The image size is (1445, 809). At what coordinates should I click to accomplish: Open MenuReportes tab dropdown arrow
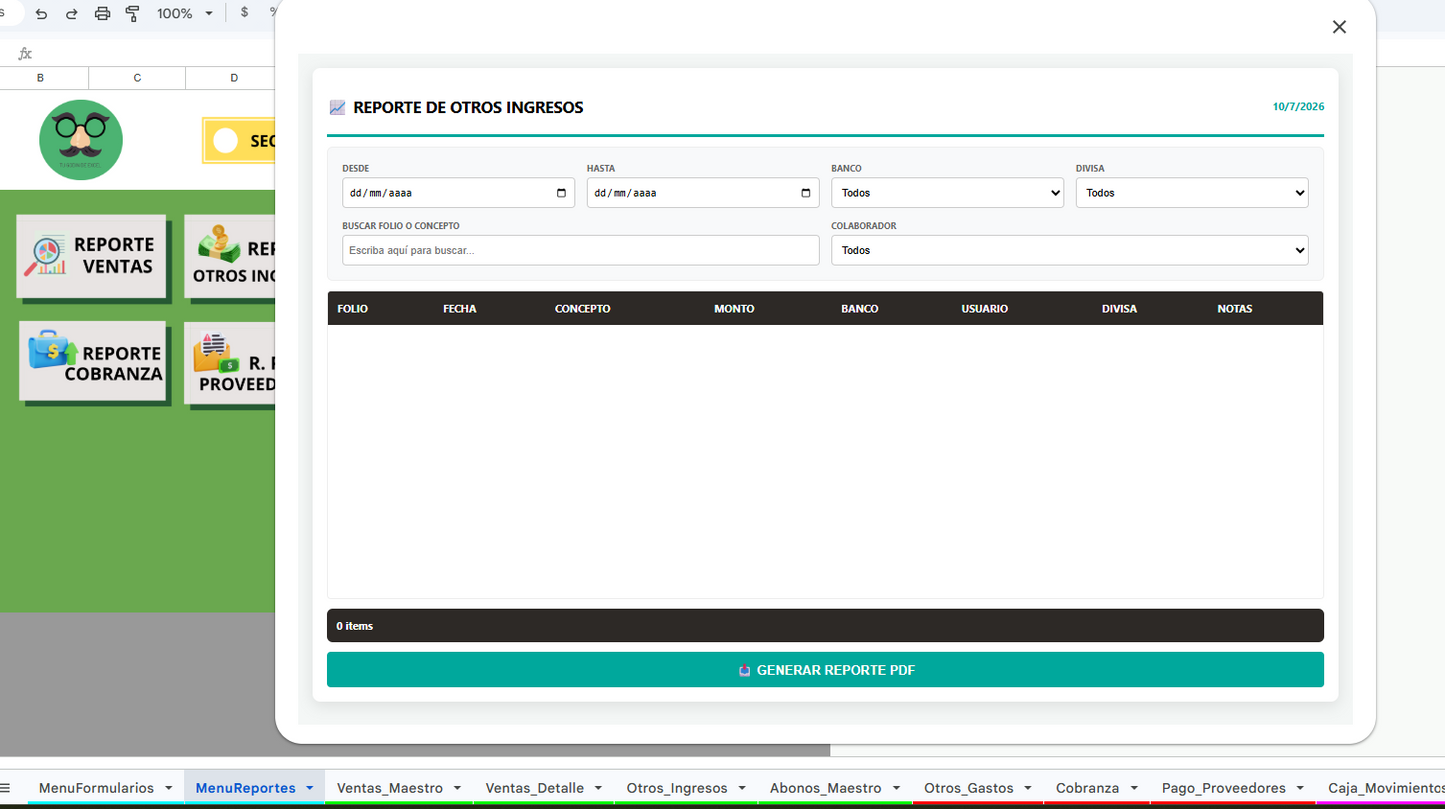pyautogui.click(x=309, y=788)
